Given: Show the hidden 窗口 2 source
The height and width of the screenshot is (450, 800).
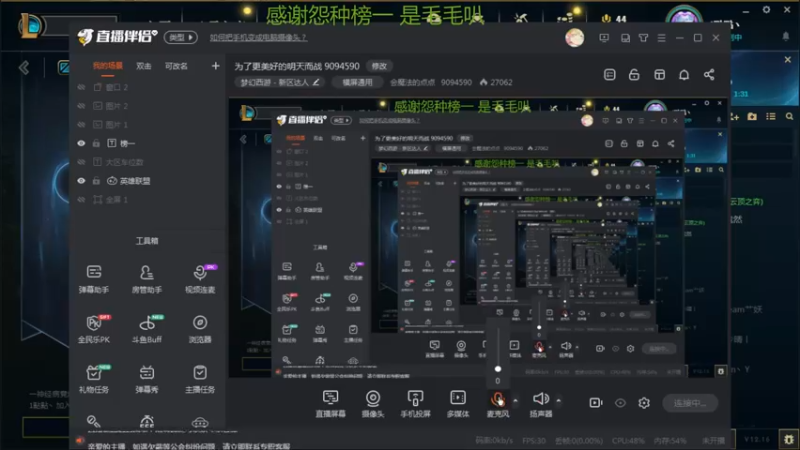Looking at the screenshot, I should (81, 87).
